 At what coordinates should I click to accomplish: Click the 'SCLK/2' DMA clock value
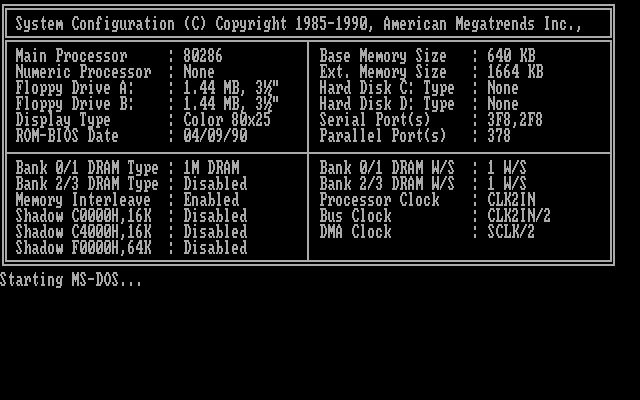[511, 231]
